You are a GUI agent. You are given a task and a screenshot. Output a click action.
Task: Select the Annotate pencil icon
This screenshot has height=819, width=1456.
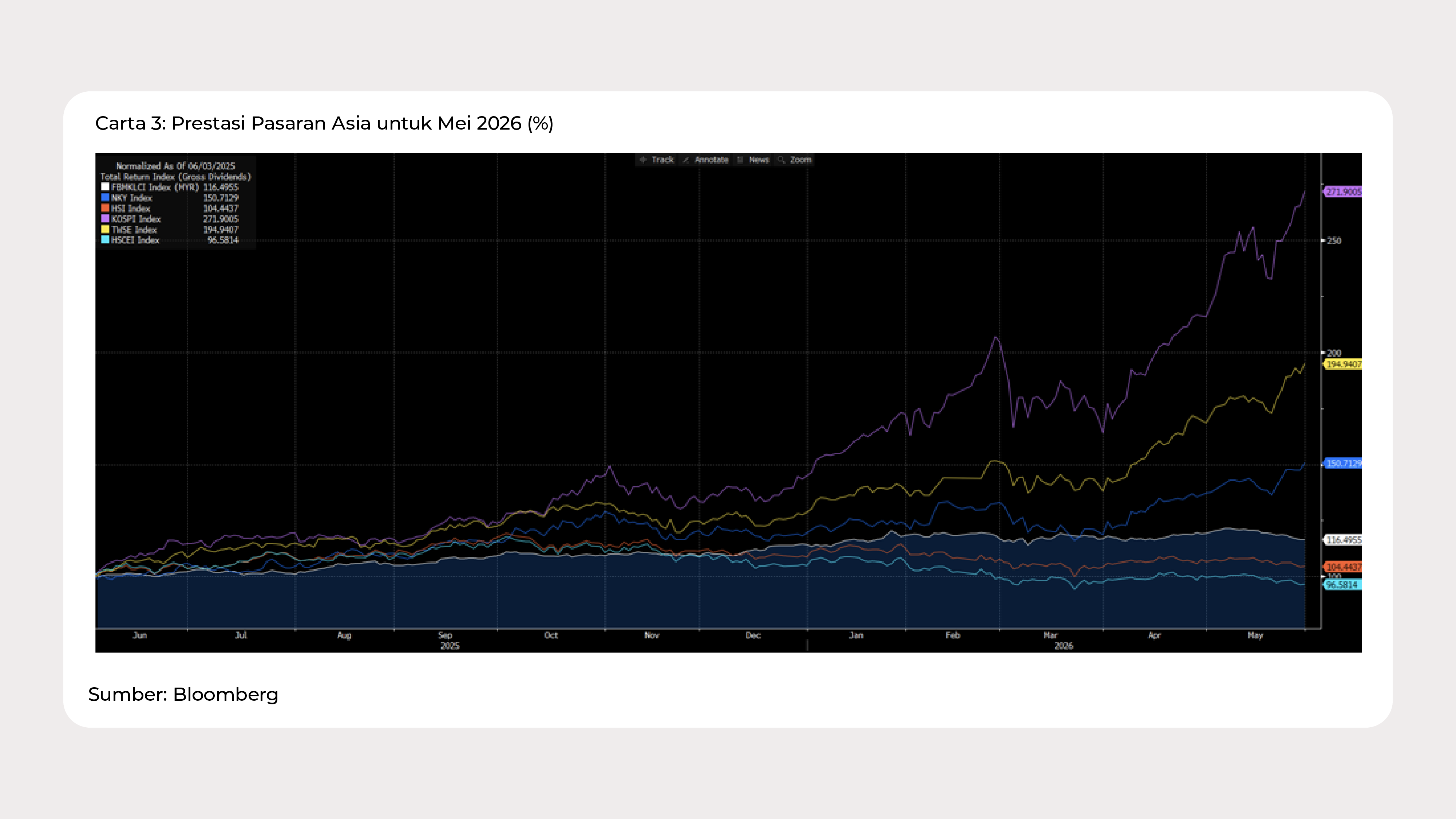[x=686, y=160]
